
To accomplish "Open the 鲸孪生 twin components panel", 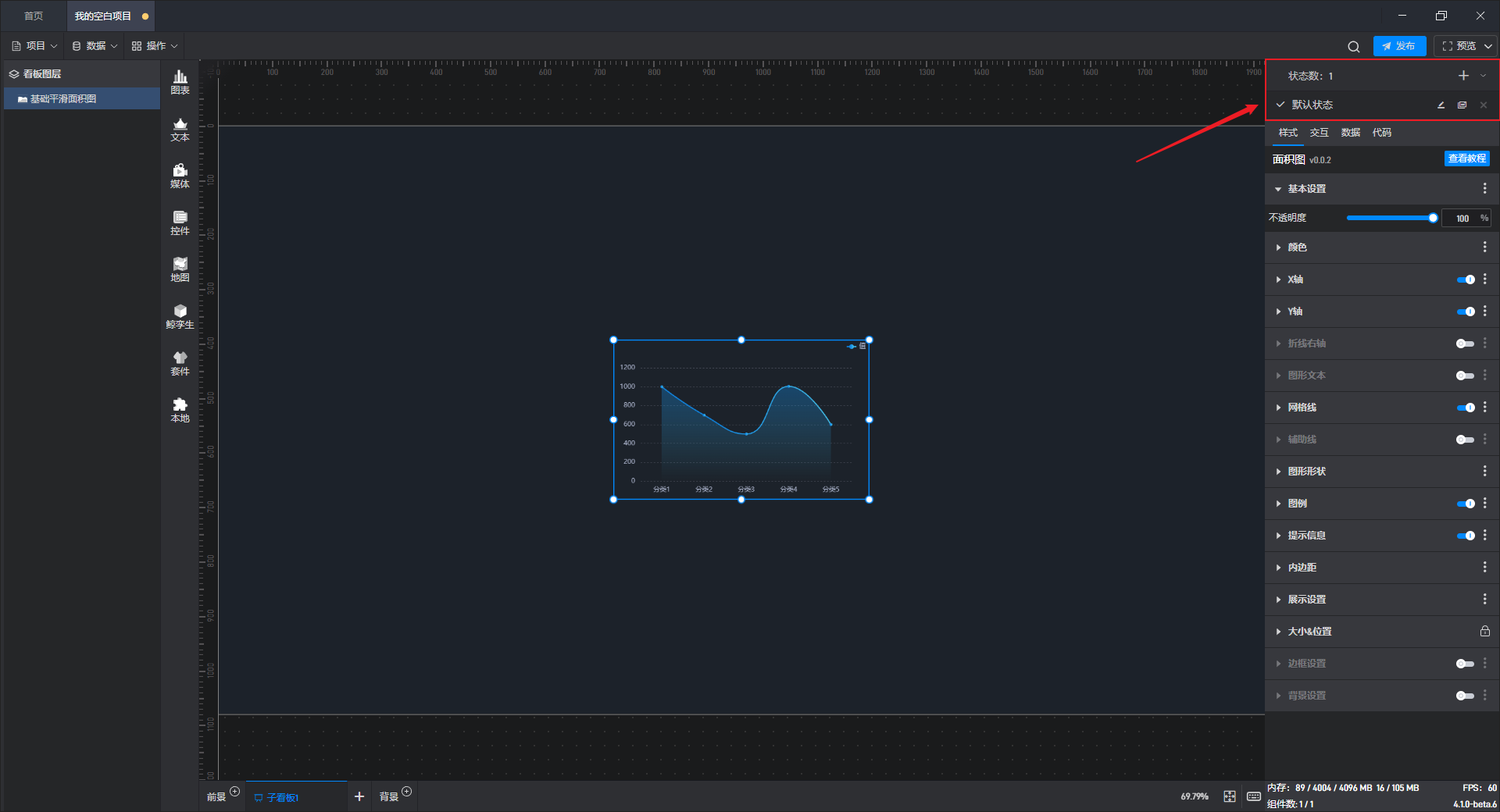I will pos(180,316).
